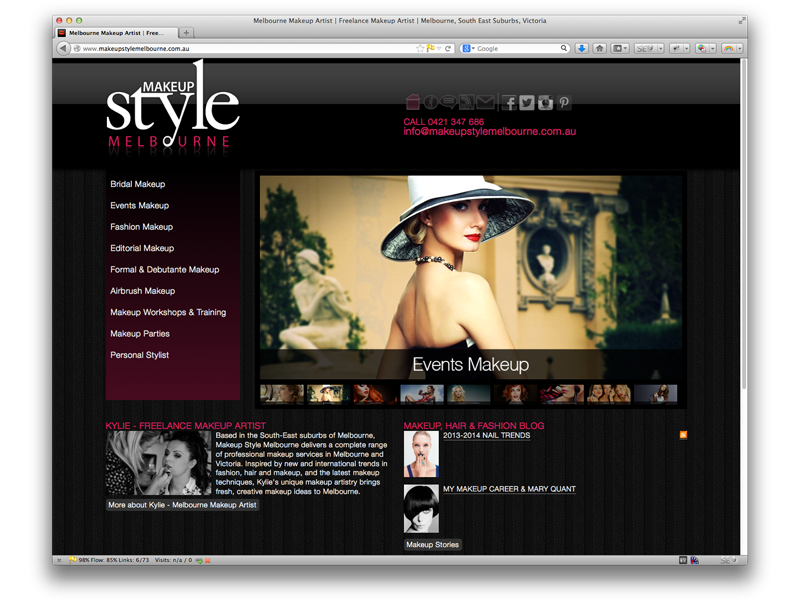Open the Instagram camera social icon
Screen dimensions: 800x600
(545, 103)
